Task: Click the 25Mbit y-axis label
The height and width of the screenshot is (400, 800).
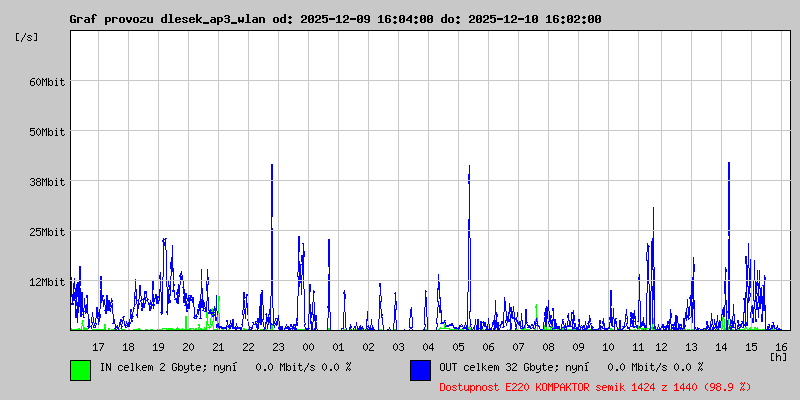Action: pyautogui.click(x=48, y=232)
